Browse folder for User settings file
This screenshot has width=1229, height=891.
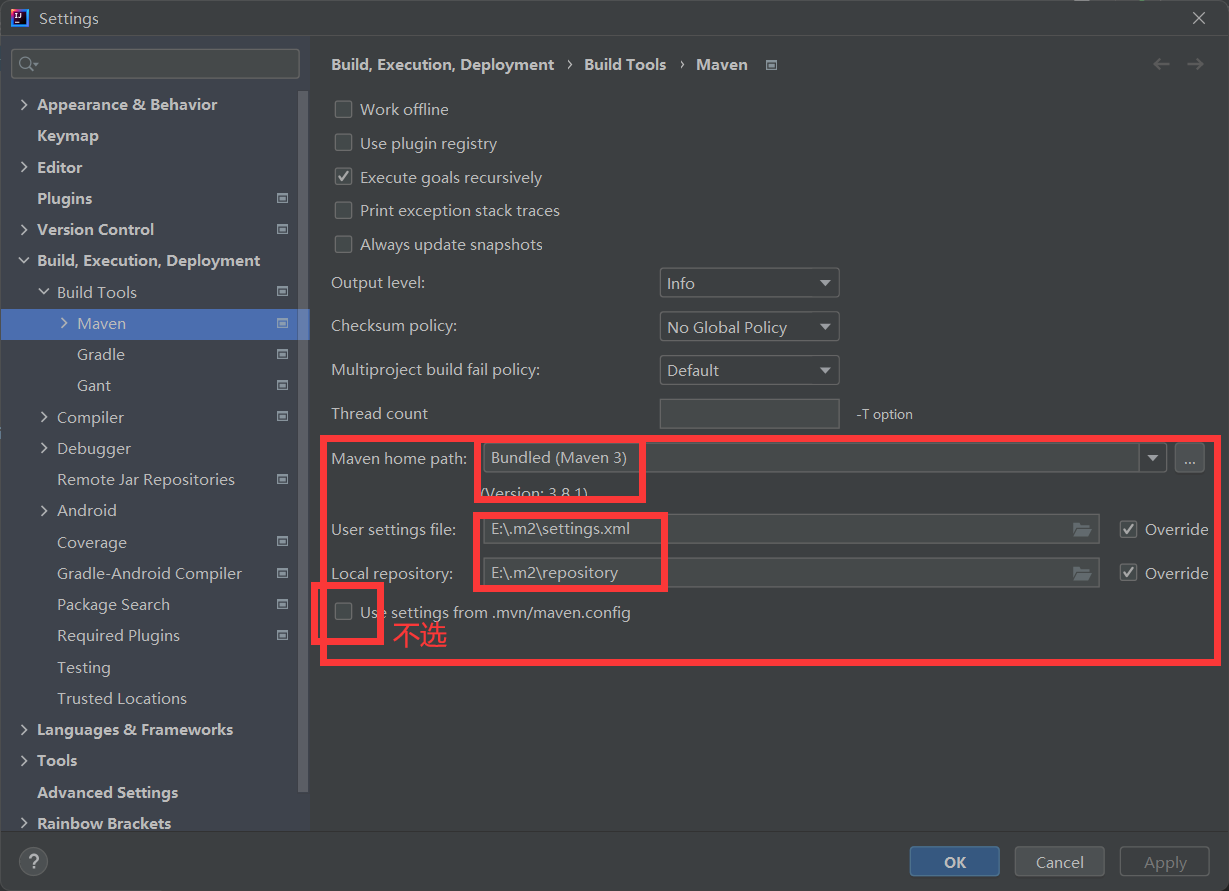pos(1082,529)
